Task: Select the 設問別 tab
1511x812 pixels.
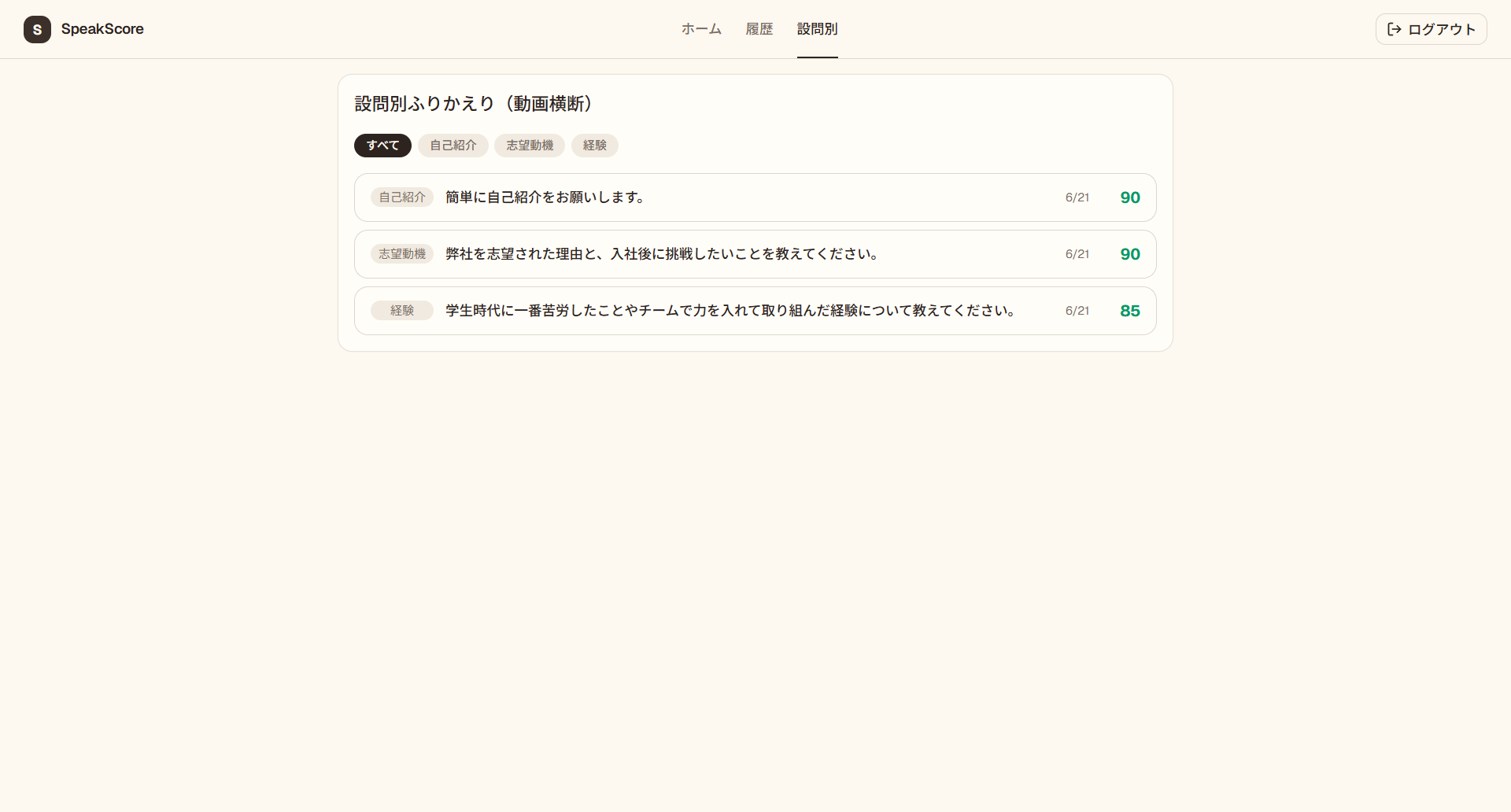Action: 818,29
